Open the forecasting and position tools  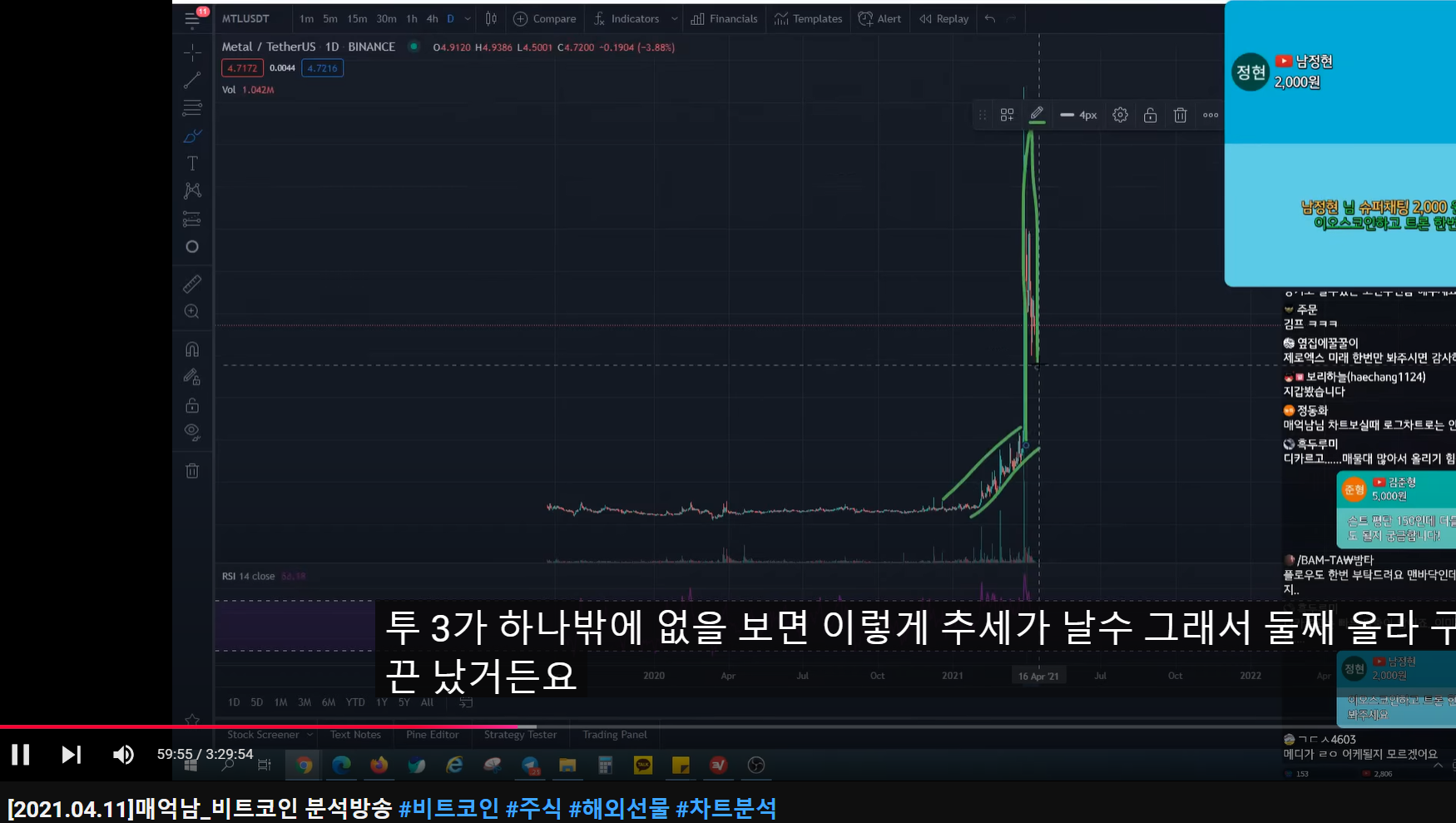point(192,219)
